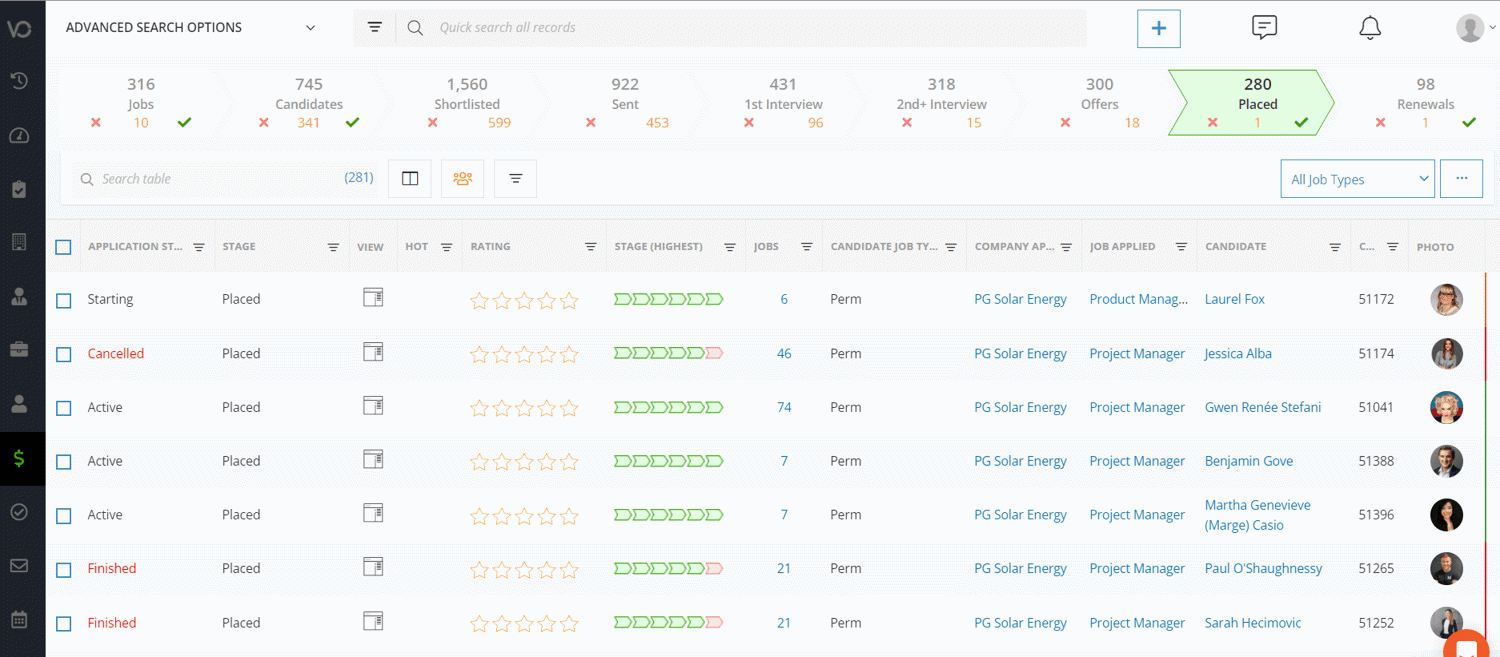The height and width of the screenshot is (657, 1500).
Task: Open the briefcase jobs icon in sidebar
Action: click(x=19, y=350)
